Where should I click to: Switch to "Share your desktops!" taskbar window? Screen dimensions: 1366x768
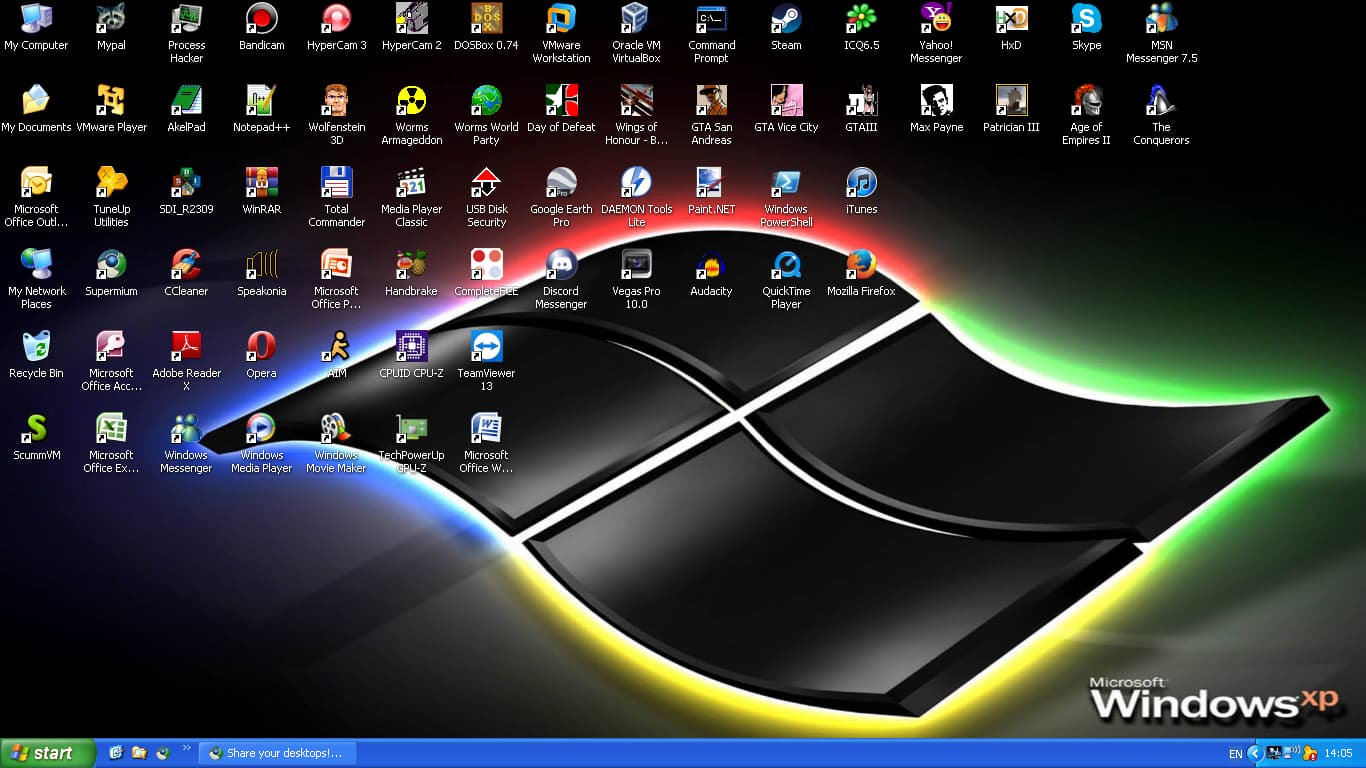[x=275, y=753]
